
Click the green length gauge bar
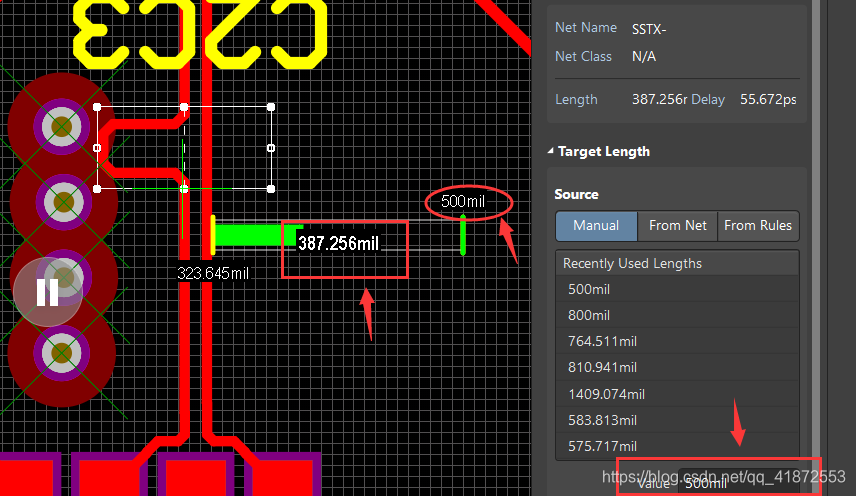(257, 235)
